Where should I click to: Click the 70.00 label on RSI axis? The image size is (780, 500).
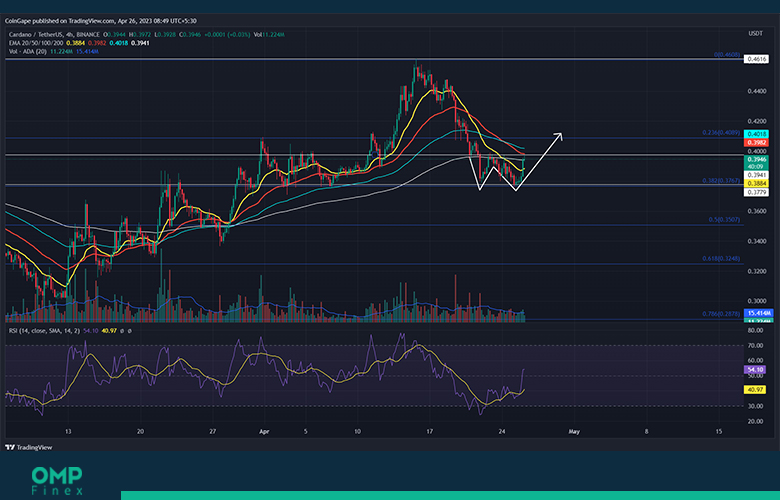(755, 345)
